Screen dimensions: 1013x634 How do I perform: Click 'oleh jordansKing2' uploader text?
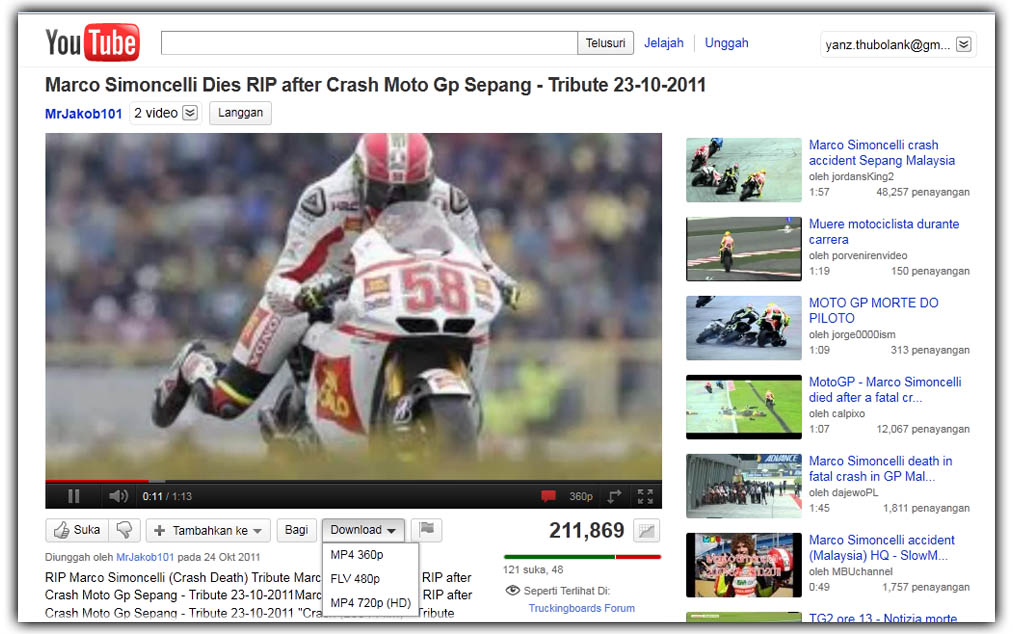pos(851,176)
